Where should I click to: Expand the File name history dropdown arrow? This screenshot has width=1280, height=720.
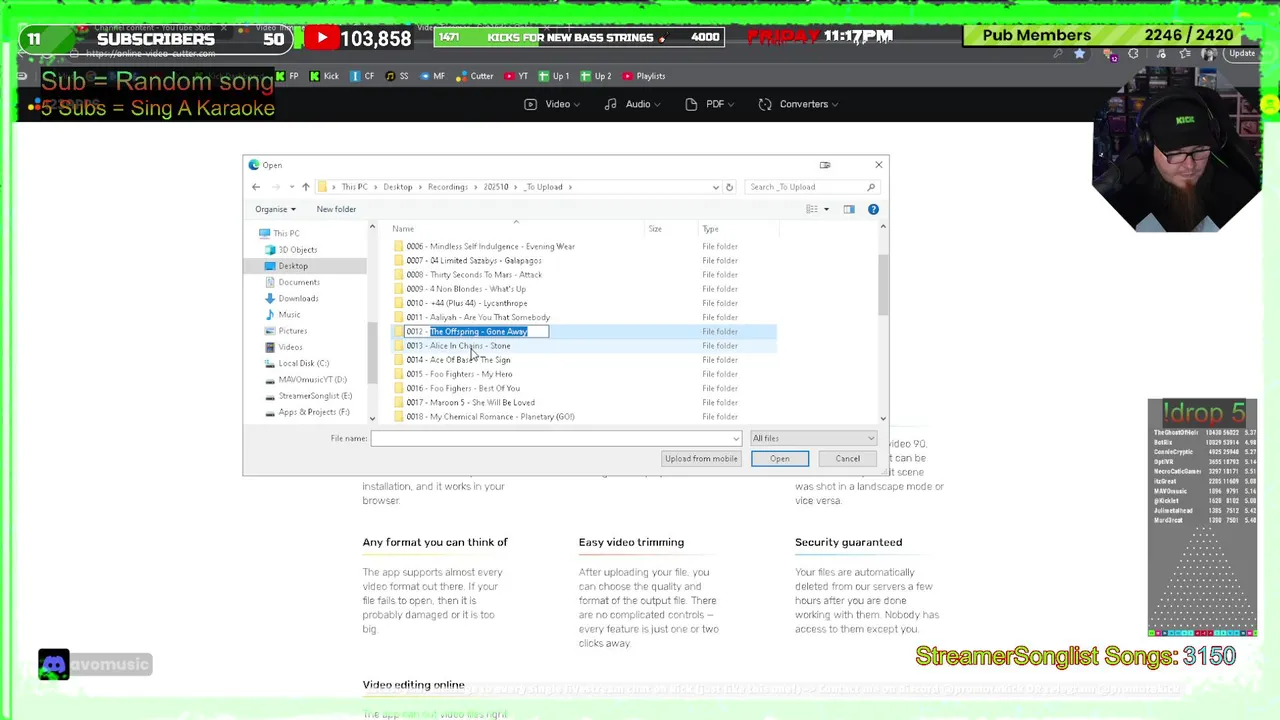(736, 439)
